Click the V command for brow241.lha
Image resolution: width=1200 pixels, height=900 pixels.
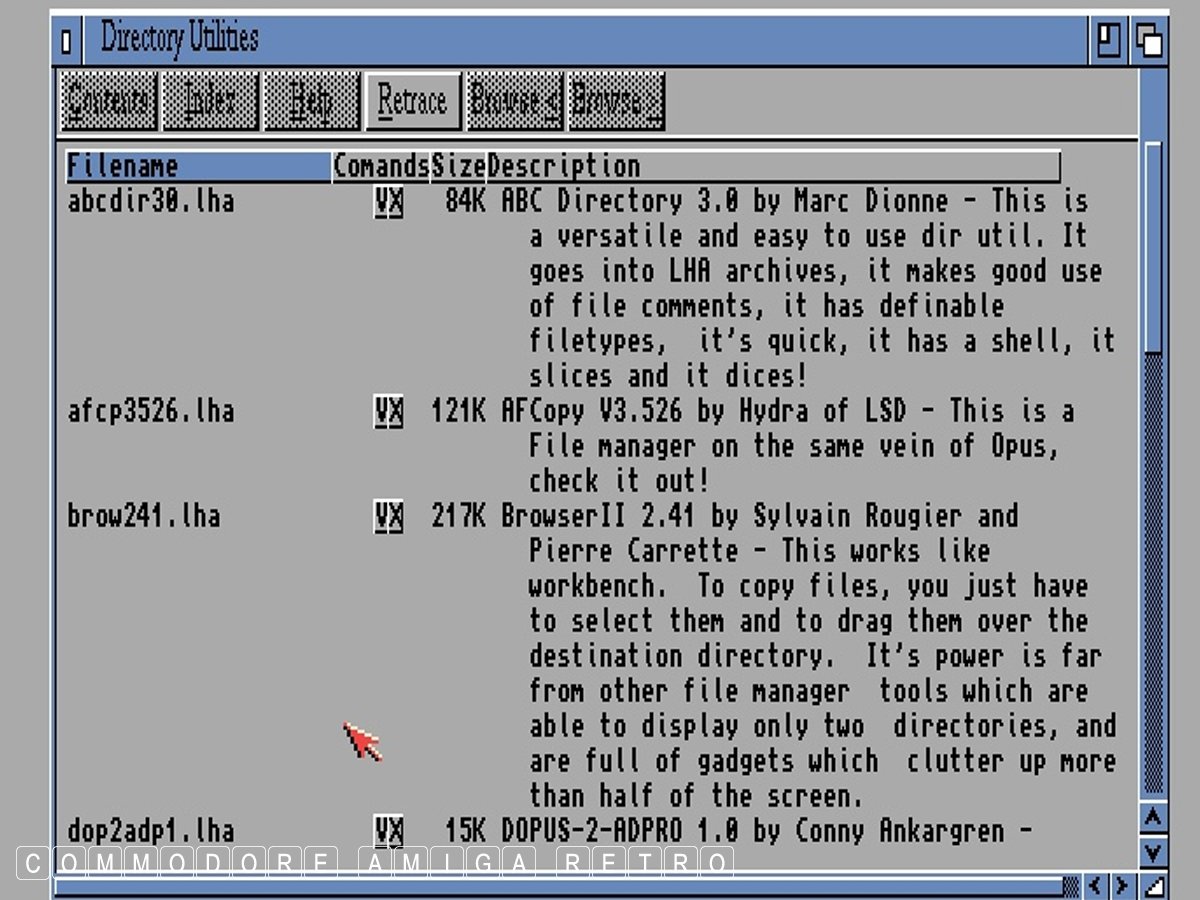pos(382,517)
